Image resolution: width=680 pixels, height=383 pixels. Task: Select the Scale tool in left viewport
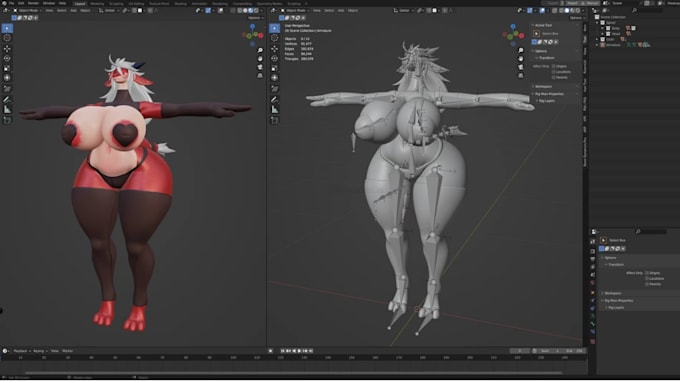coord(7,68)
